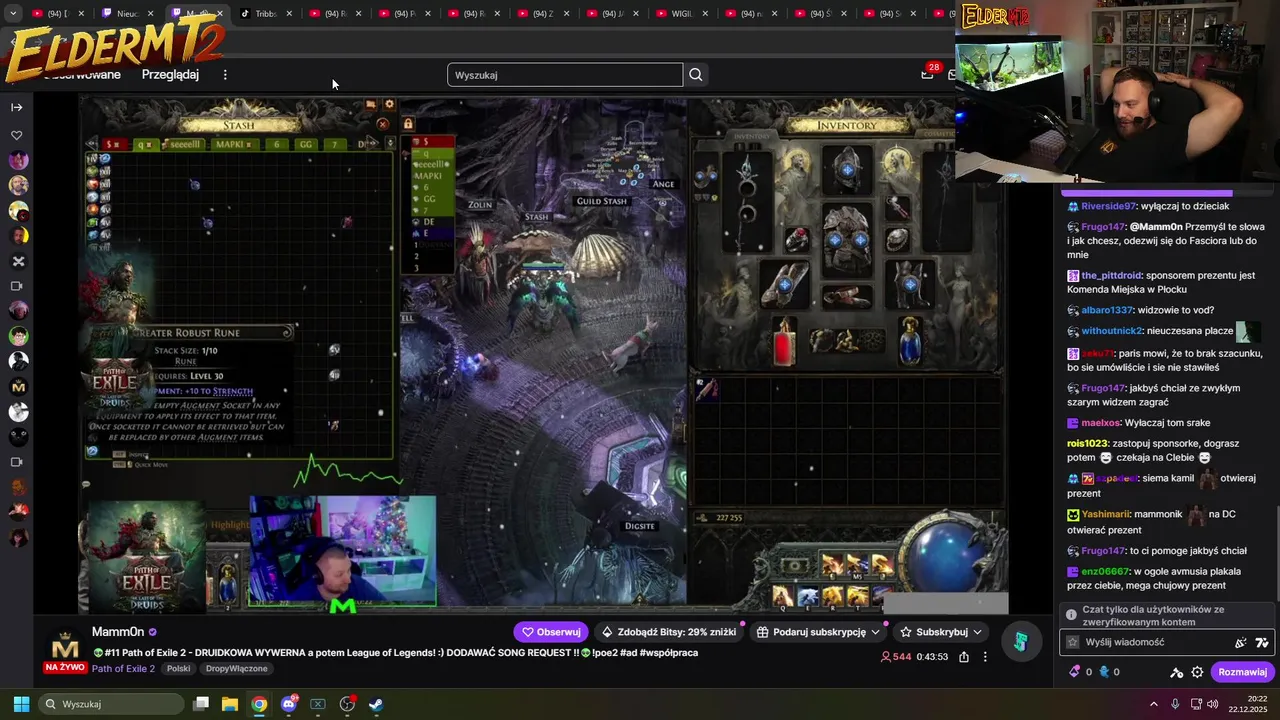Open the Path of Exile 2 category link
Screen dimensions: 1280x720
(x=123, y=668)
